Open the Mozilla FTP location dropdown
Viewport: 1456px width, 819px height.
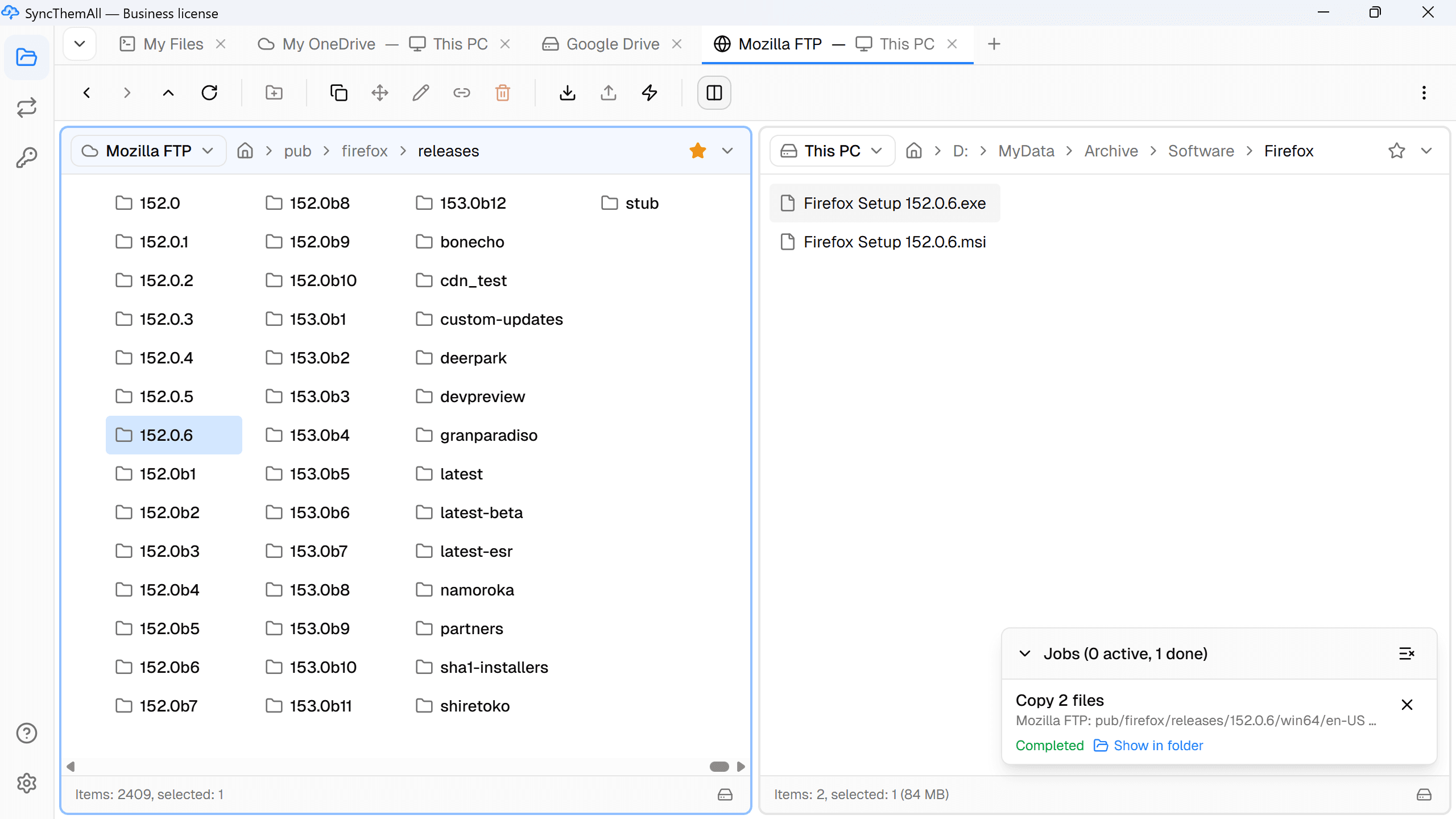tap(148, 151)
